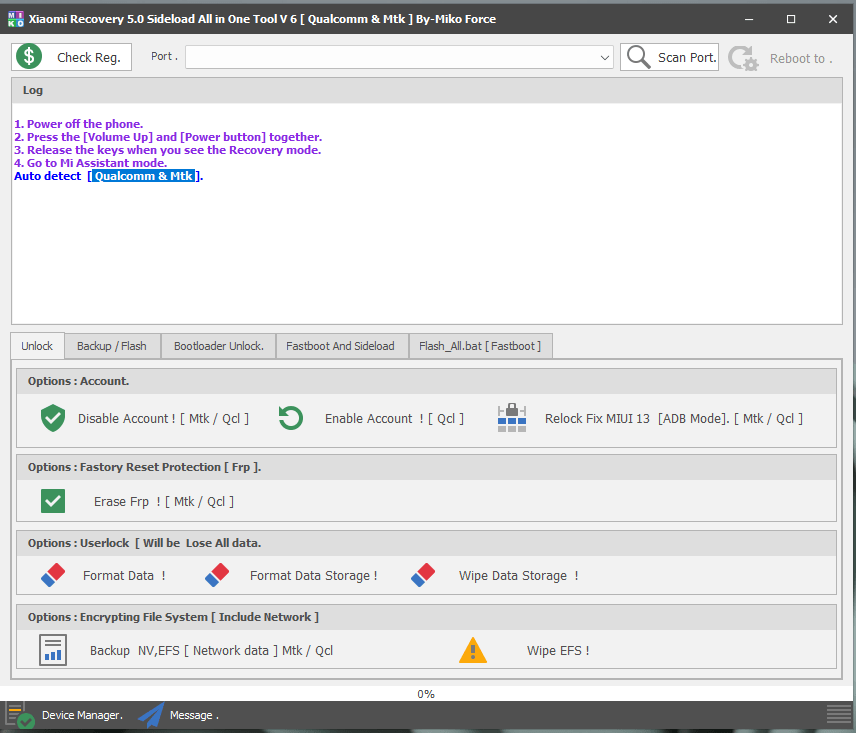
Task: Open the Reboot to menu
Action: 780,58
